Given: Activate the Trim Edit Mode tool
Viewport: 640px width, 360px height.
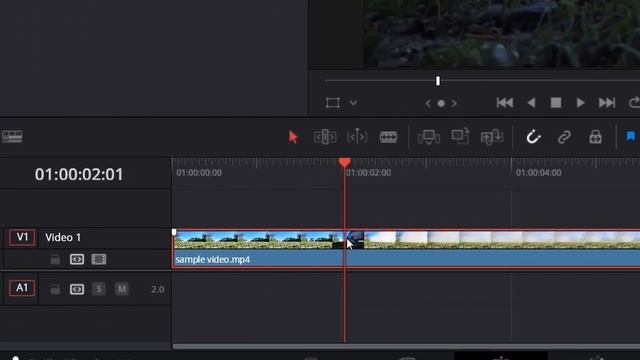Looking at the screenshot, I should click(325, 137).
